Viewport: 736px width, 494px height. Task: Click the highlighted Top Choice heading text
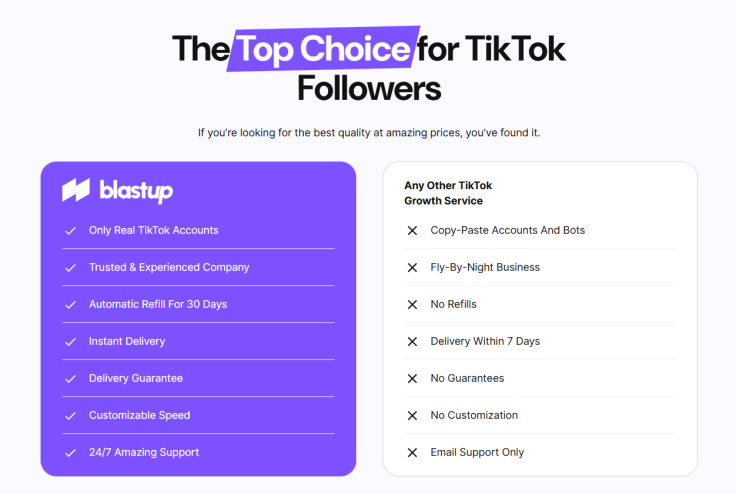(323, 49)
